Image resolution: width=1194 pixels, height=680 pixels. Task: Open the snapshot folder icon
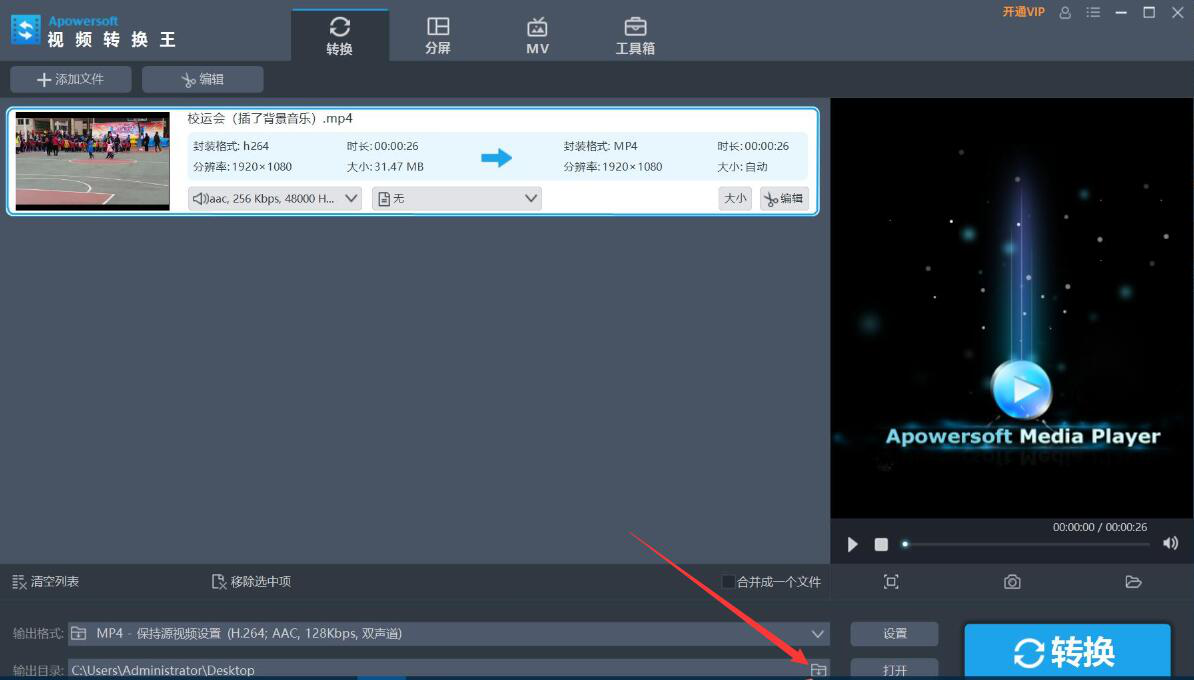point(1133,582)
